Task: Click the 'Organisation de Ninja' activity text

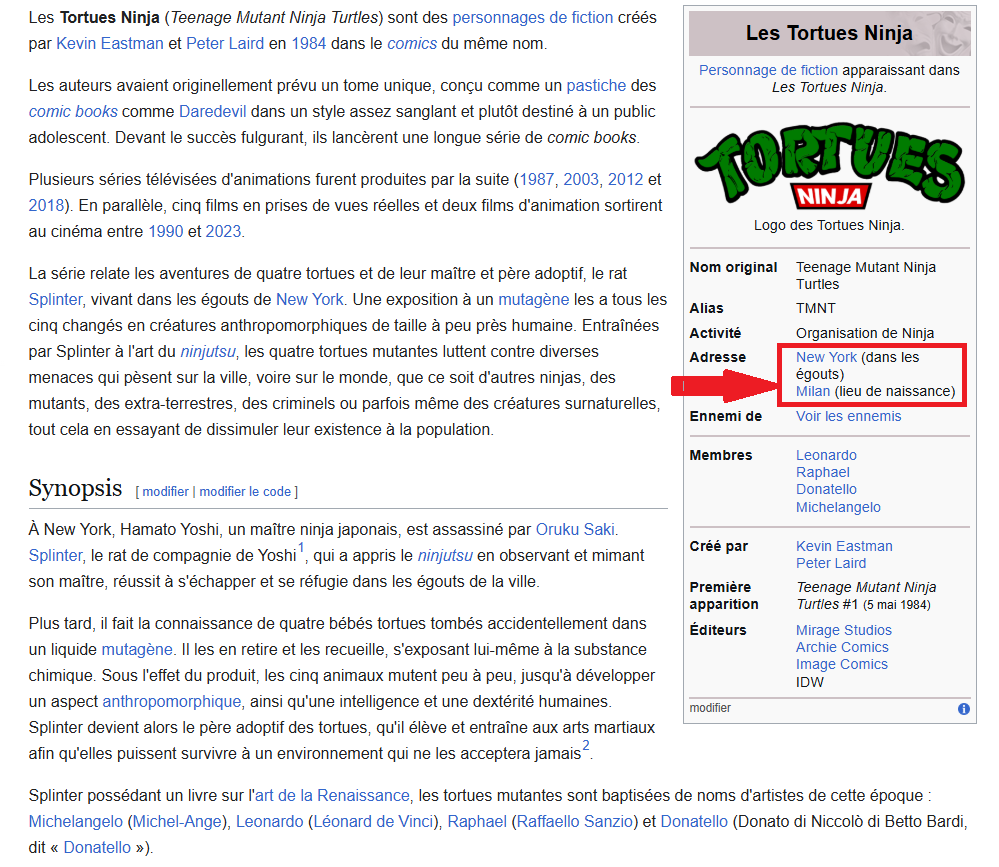Action: pos(865,333)
